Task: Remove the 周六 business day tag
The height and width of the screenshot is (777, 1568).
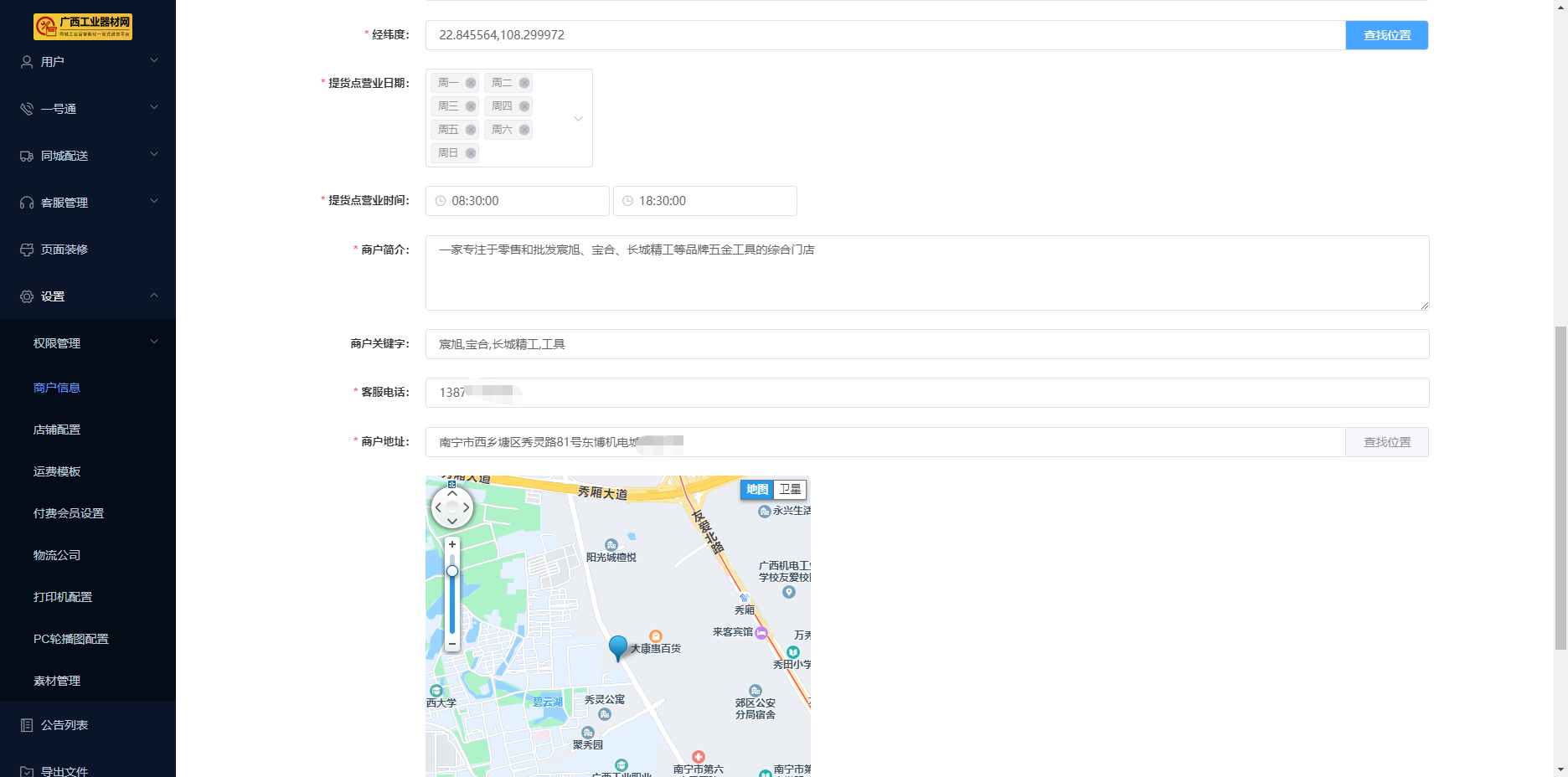Action: click(x=524, y=130)
